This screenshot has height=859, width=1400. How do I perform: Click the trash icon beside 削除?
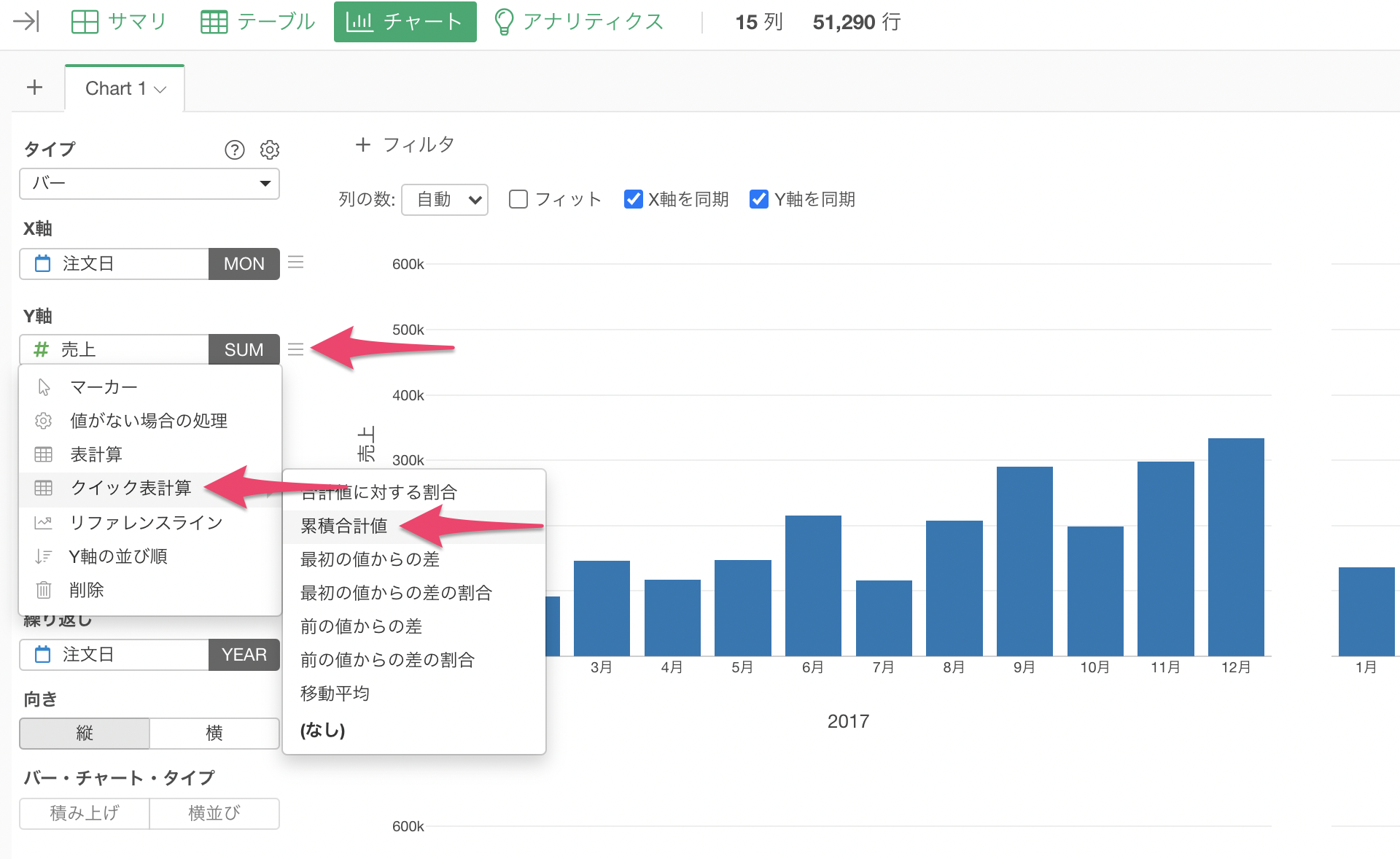point(44,590)
